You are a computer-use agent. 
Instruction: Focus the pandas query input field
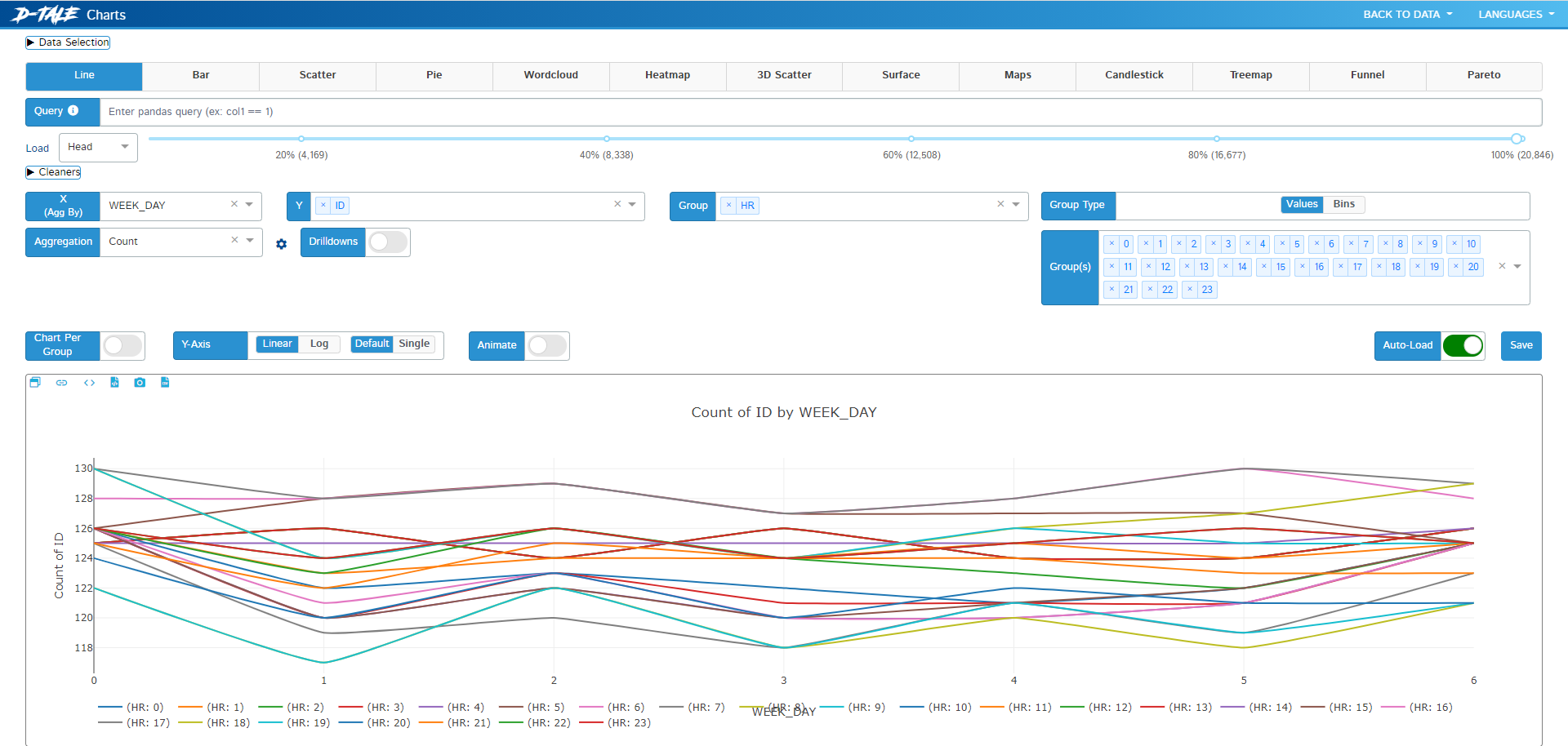point(821,112)
